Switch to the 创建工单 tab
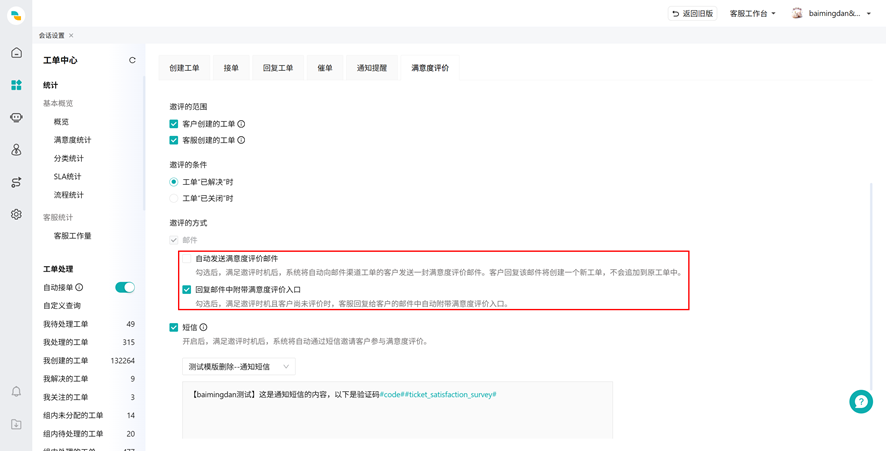Image resolution: width=886 pixels, height=451 pixels. 184,68
